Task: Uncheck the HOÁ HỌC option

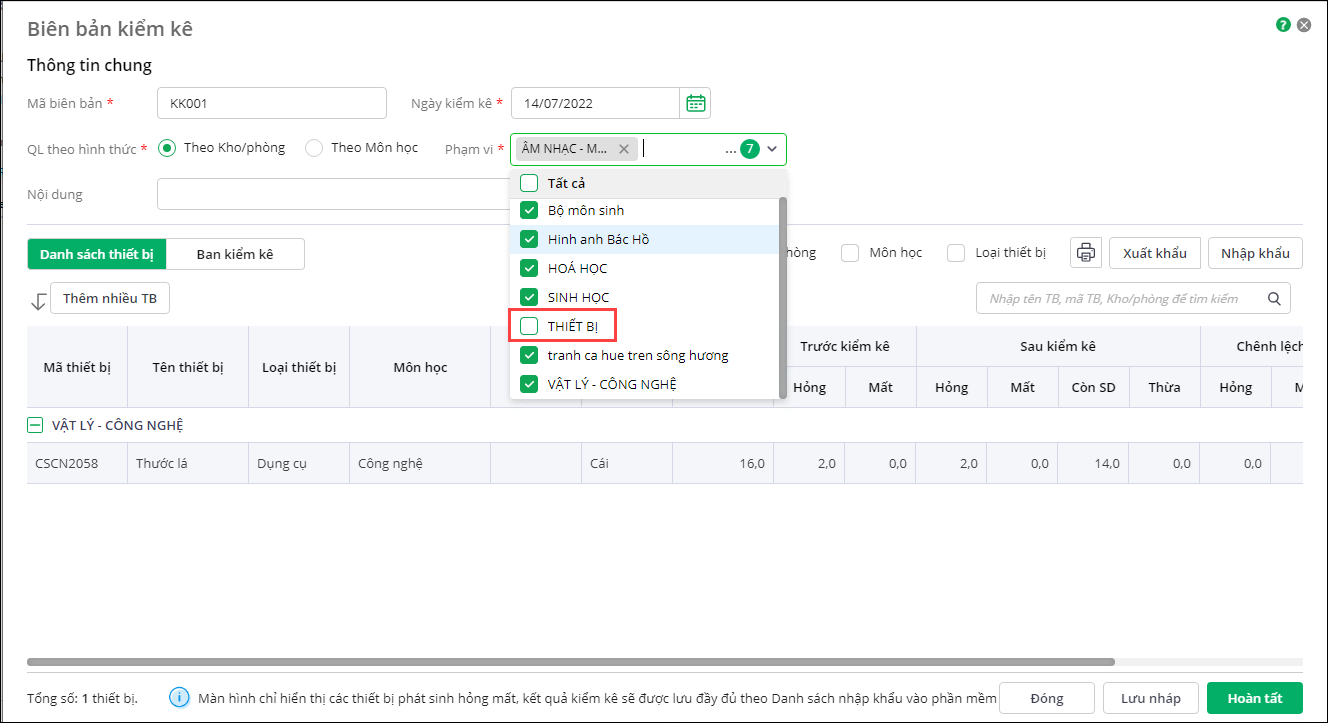Action: pyautogui.click(x=529, y=268)
